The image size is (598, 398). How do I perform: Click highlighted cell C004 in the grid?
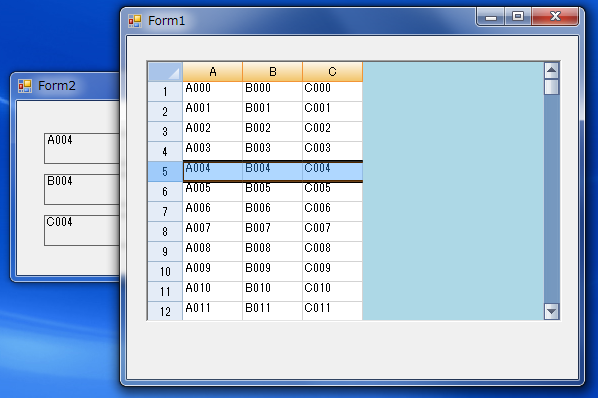[x=333, y=172]
